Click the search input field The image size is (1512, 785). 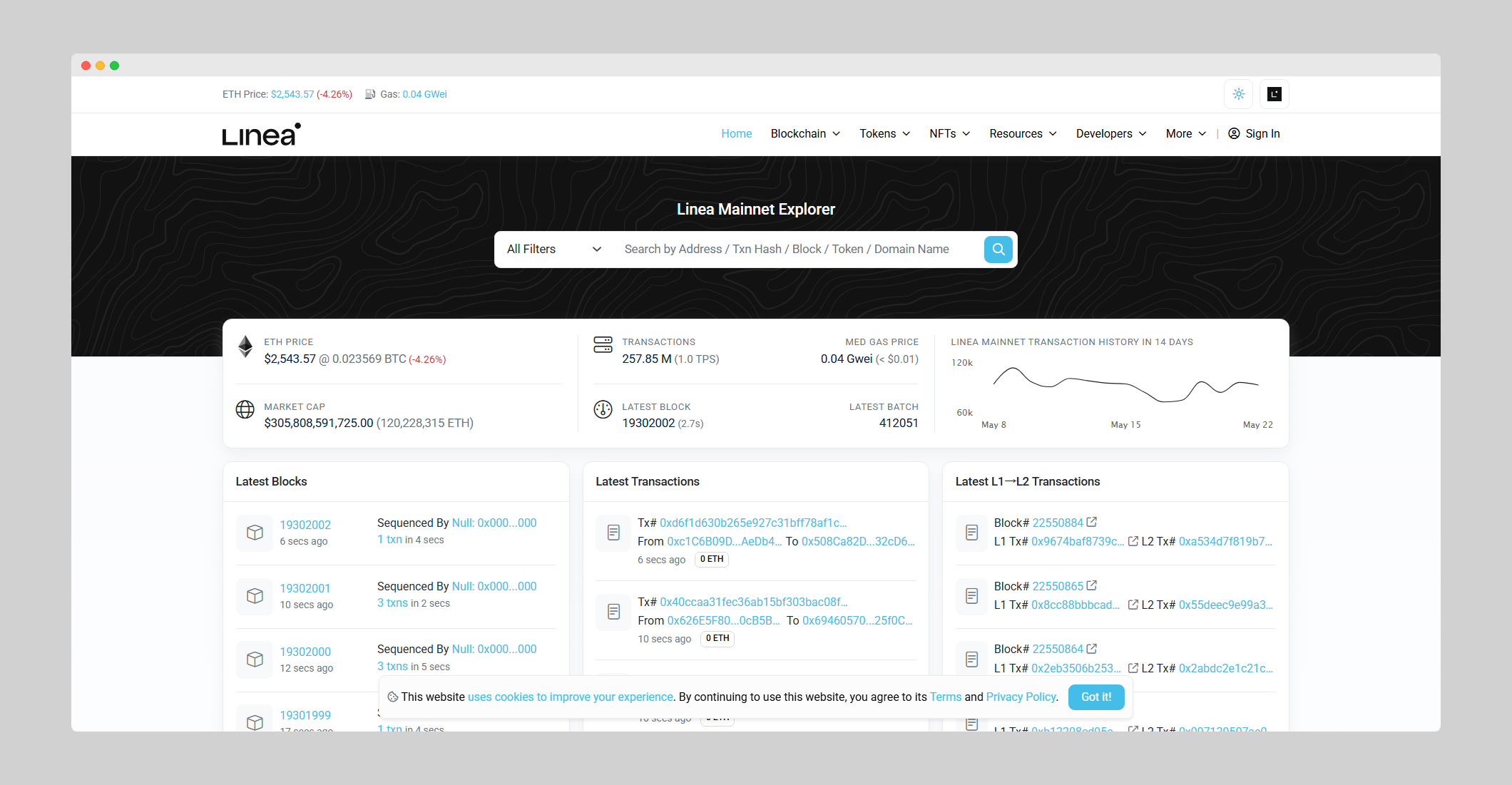point(797,250)
